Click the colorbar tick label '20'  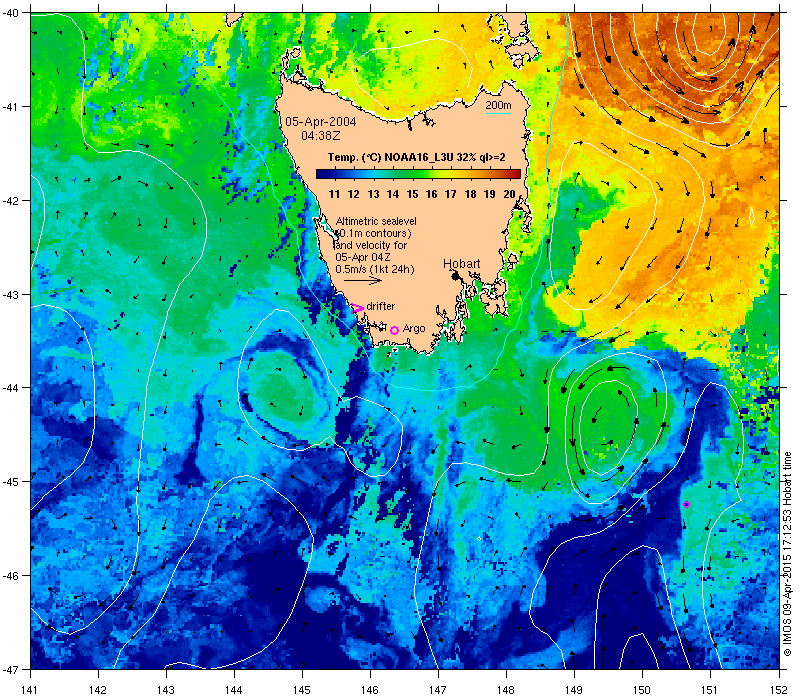pyautogui.click(x=509, y=194)
